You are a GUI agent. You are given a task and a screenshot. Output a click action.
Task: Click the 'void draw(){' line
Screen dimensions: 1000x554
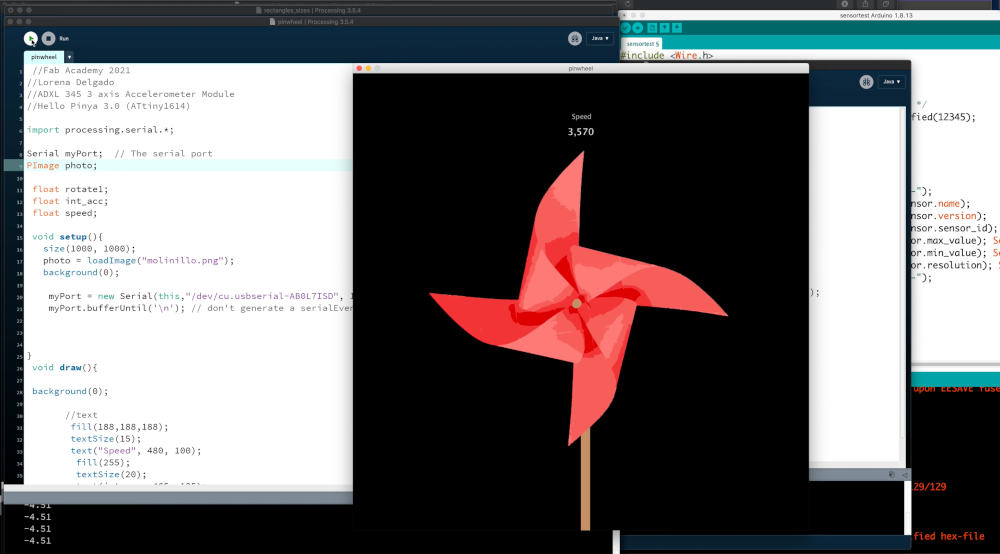coord(64,367)
